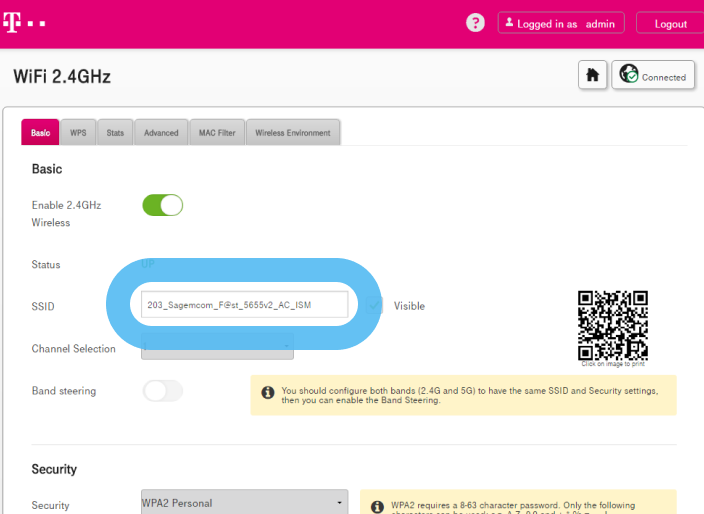
Task: Open the Channel Selection dropdown
Action: pos(217,349)
